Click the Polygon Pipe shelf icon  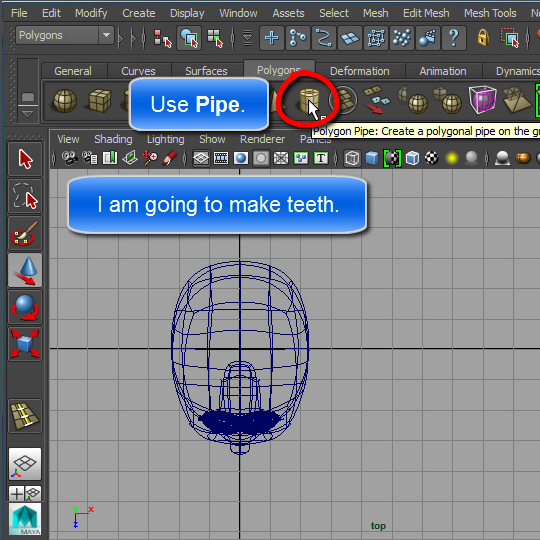[x=309, y=101]
